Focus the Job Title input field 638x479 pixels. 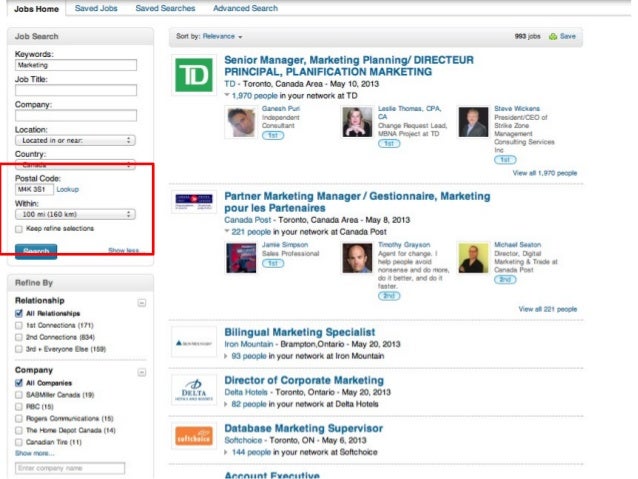point(76,90)
